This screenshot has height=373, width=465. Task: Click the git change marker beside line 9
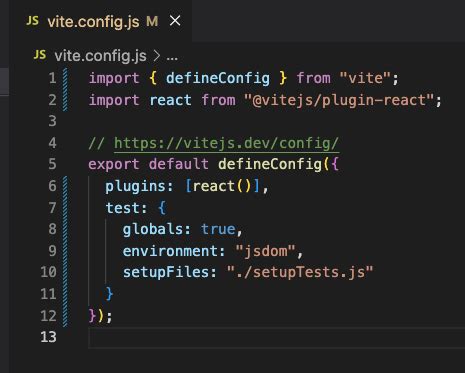[x=65, y=251]
